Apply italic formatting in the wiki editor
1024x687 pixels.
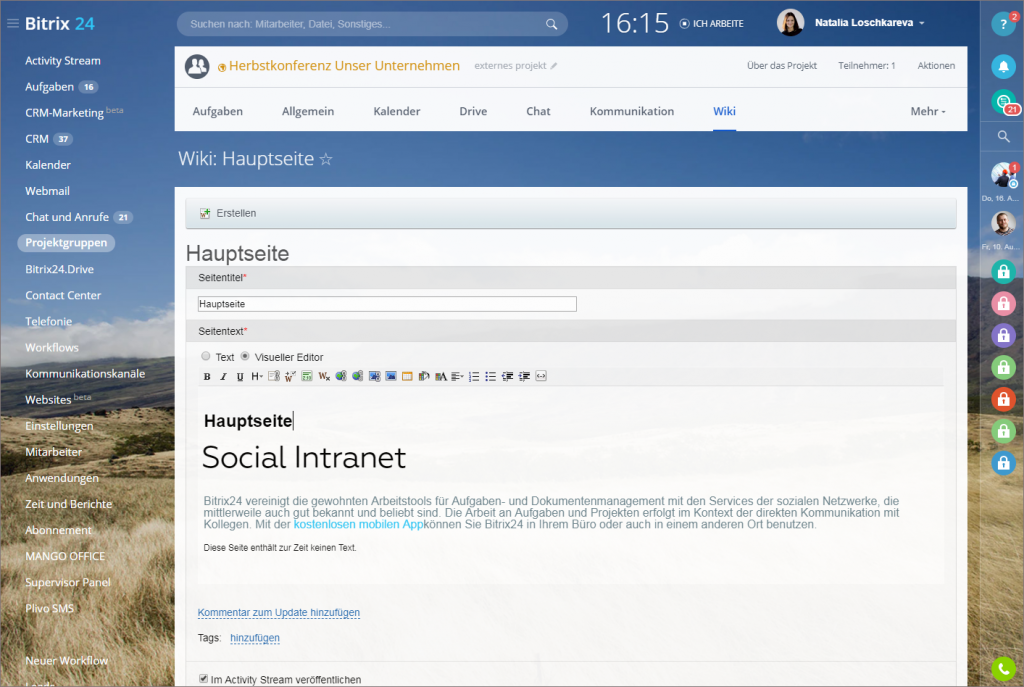223,376
